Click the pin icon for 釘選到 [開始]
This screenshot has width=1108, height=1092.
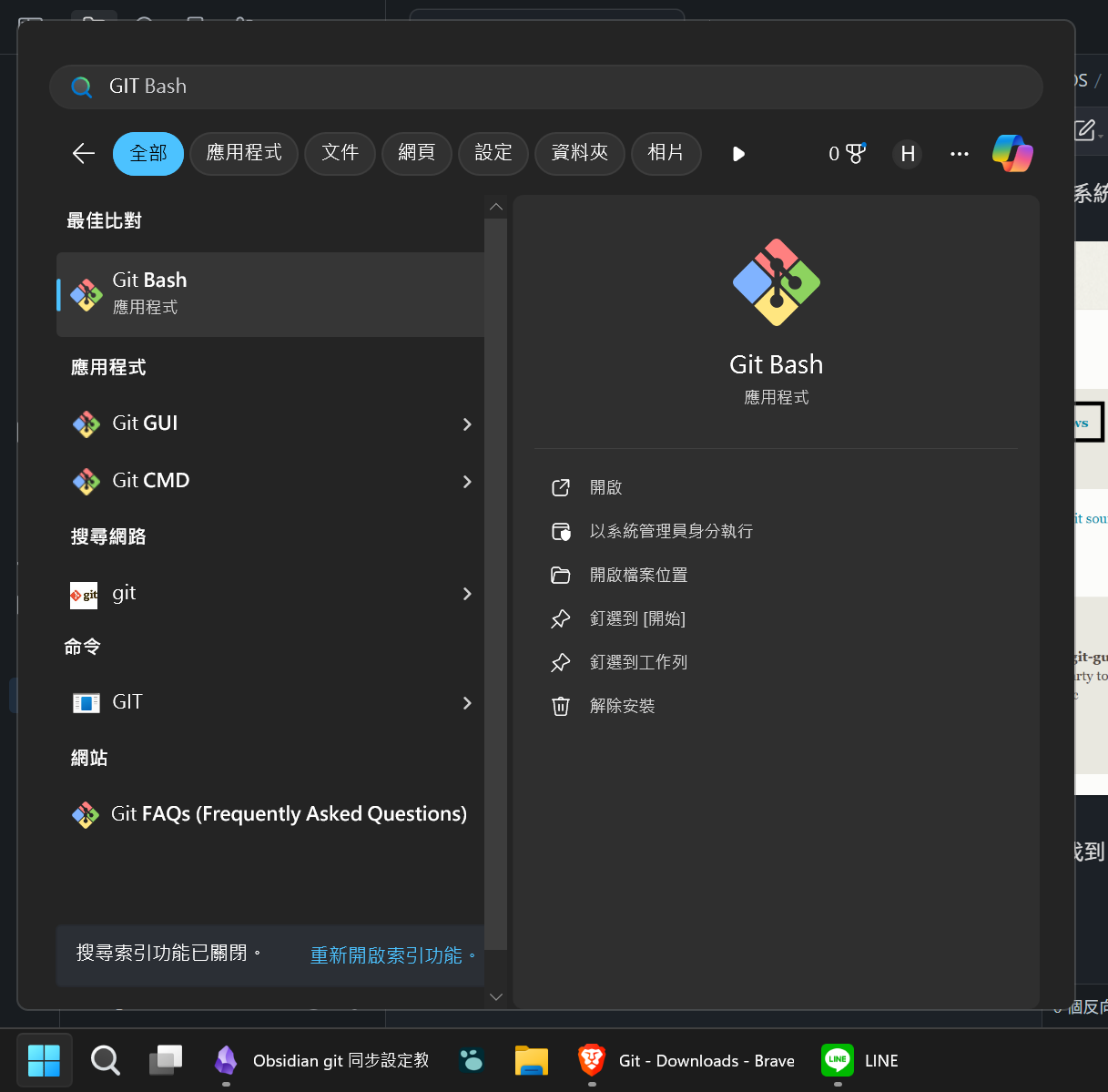point(561,619)
